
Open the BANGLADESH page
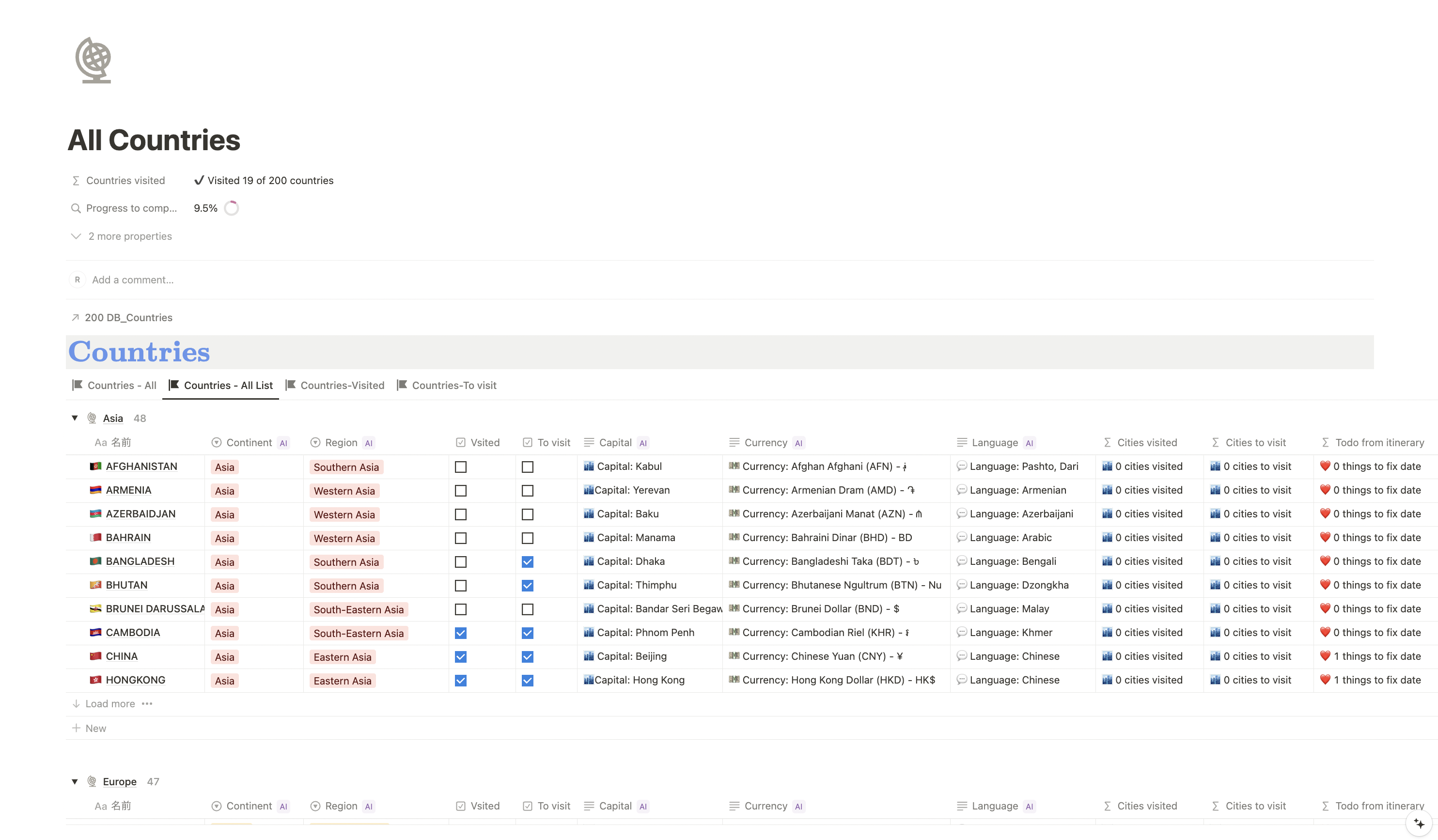(x=141, y=561)
